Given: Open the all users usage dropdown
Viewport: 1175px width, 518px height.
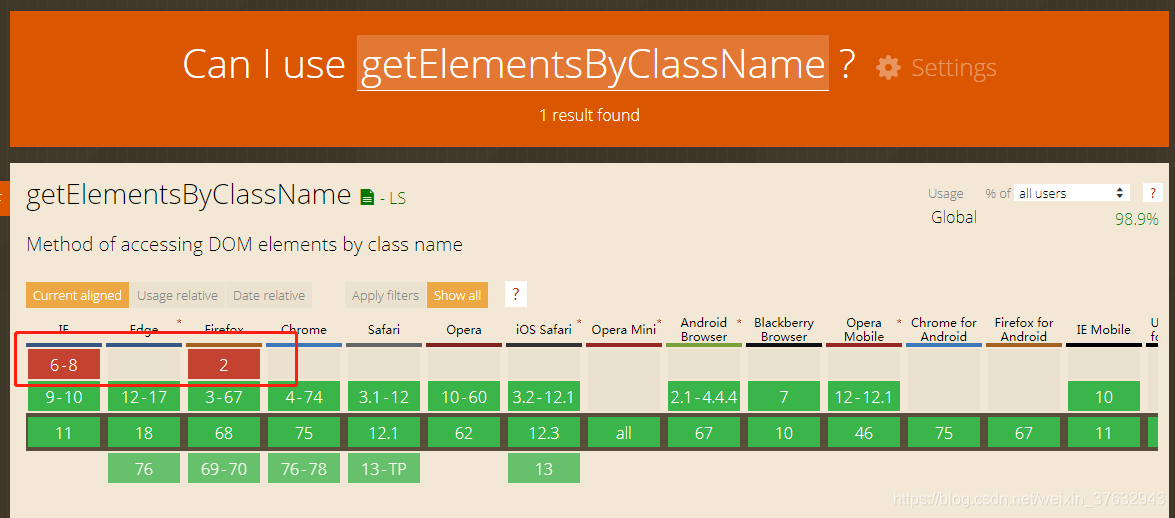Looking at the screenshot, I should tap(1072, 193).
